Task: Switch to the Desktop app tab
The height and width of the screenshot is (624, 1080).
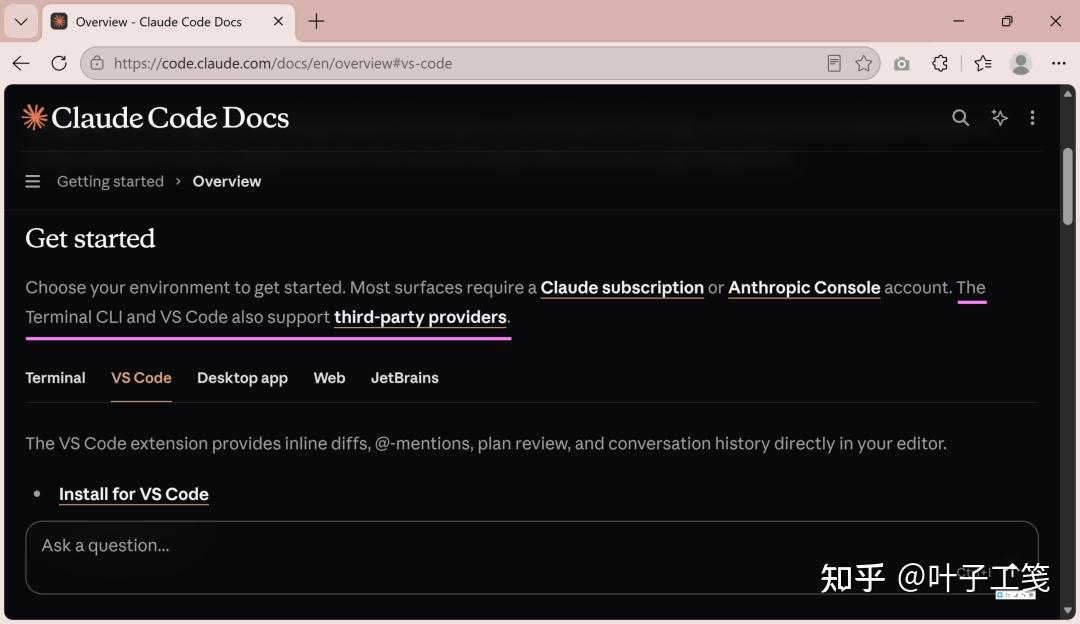Action: (x=242, y=377)
